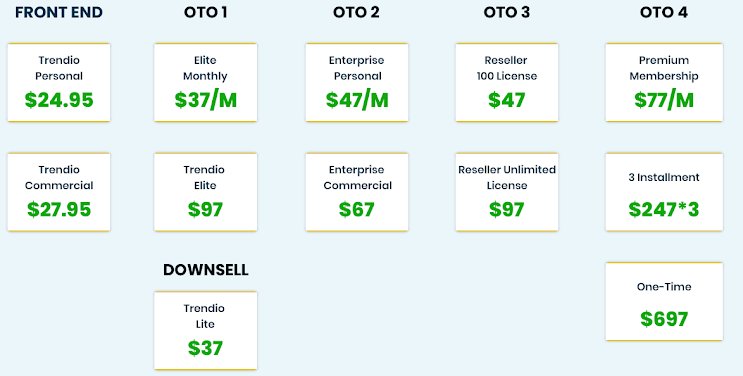Choose the Elite Monthly $37/M card

(206, 83)
